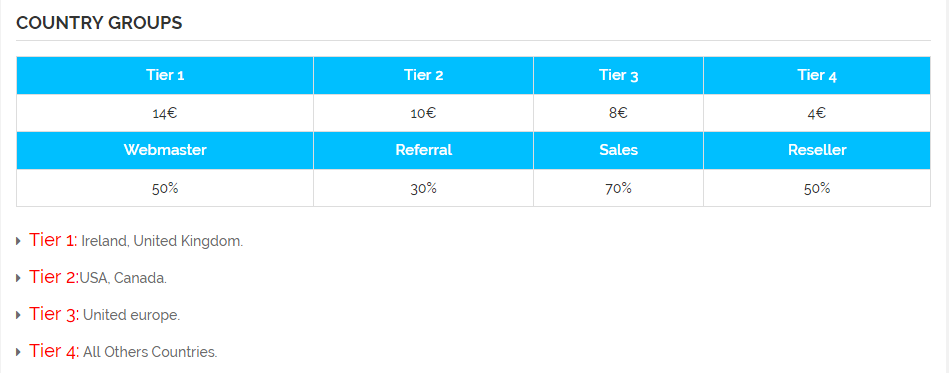Click the Sales header cell
949x373 pixels.
pos(618,150)
